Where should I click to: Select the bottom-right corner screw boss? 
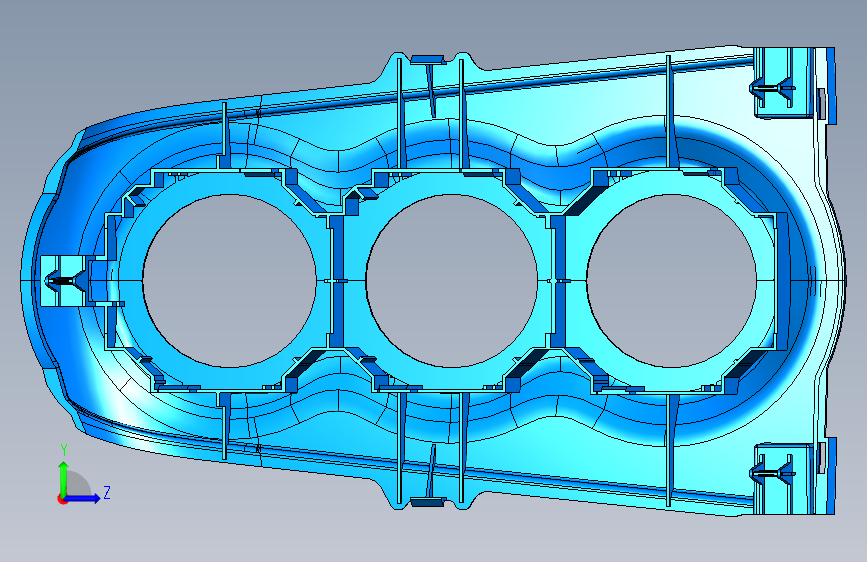(783, 479)
